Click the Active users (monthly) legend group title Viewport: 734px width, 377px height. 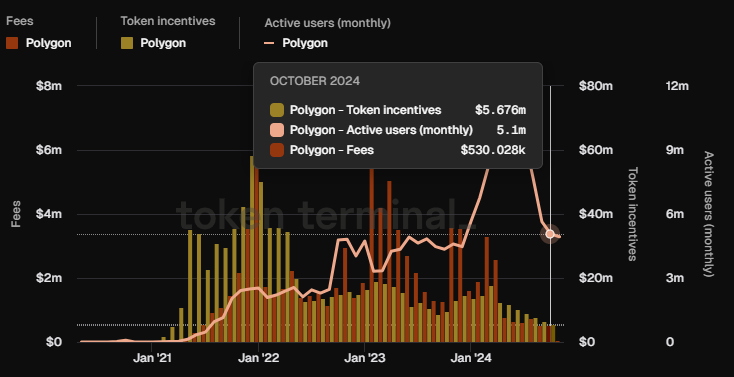pos(328,23)
